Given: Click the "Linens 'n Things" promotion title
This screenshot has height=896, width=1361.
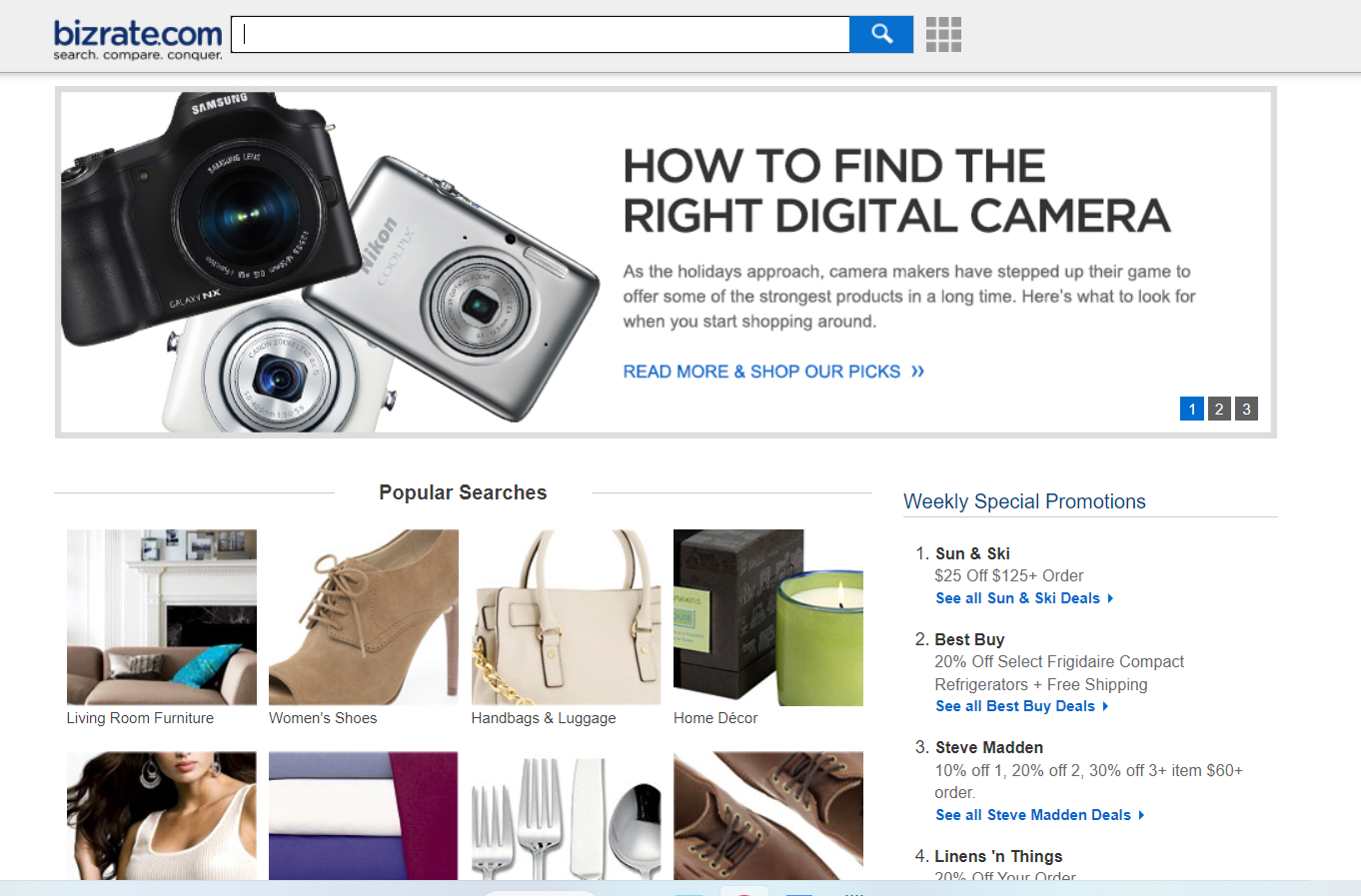Looking at the screenshot, I should click(x=998, y=856).
